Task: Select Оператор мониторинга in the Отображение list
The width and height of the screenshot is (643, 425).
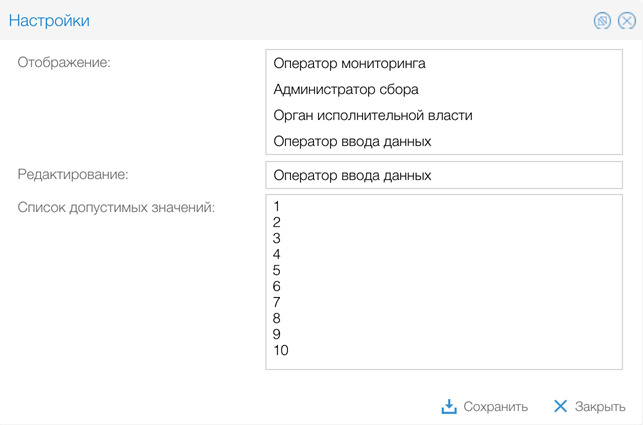Action: (349, 64)
